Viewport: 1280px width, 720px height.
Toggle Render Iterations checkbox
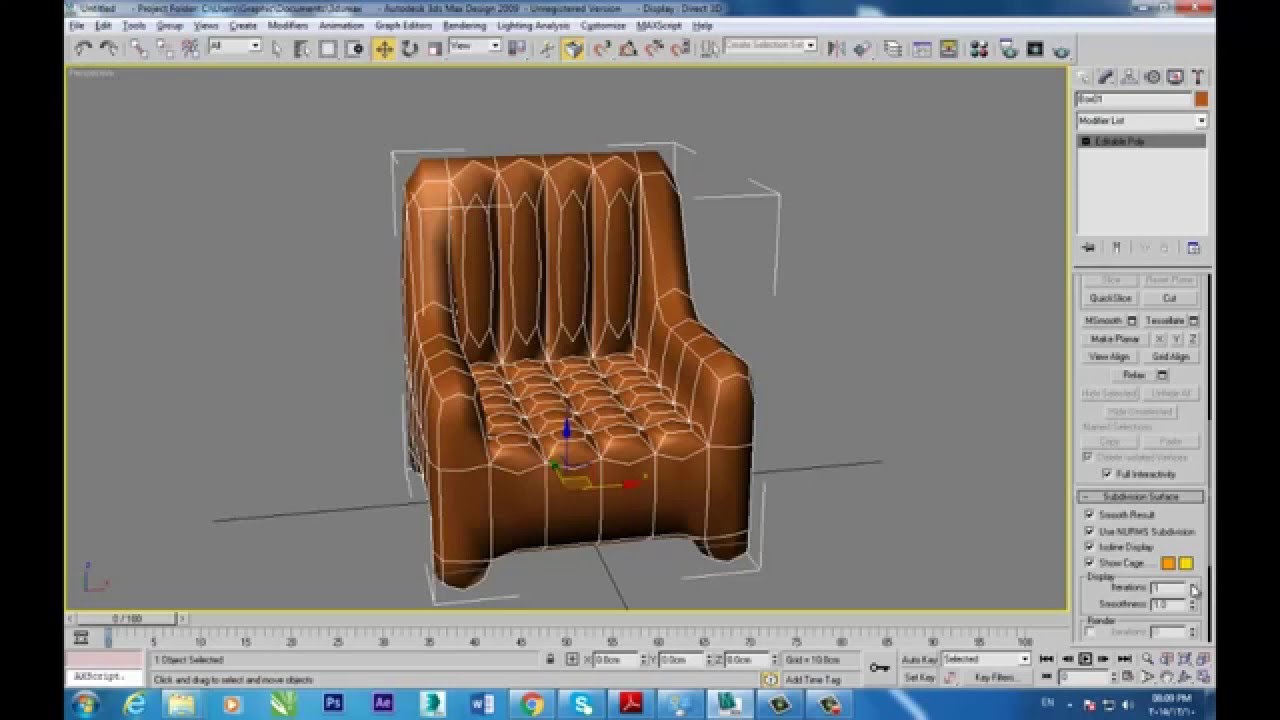pos(1090,632)
